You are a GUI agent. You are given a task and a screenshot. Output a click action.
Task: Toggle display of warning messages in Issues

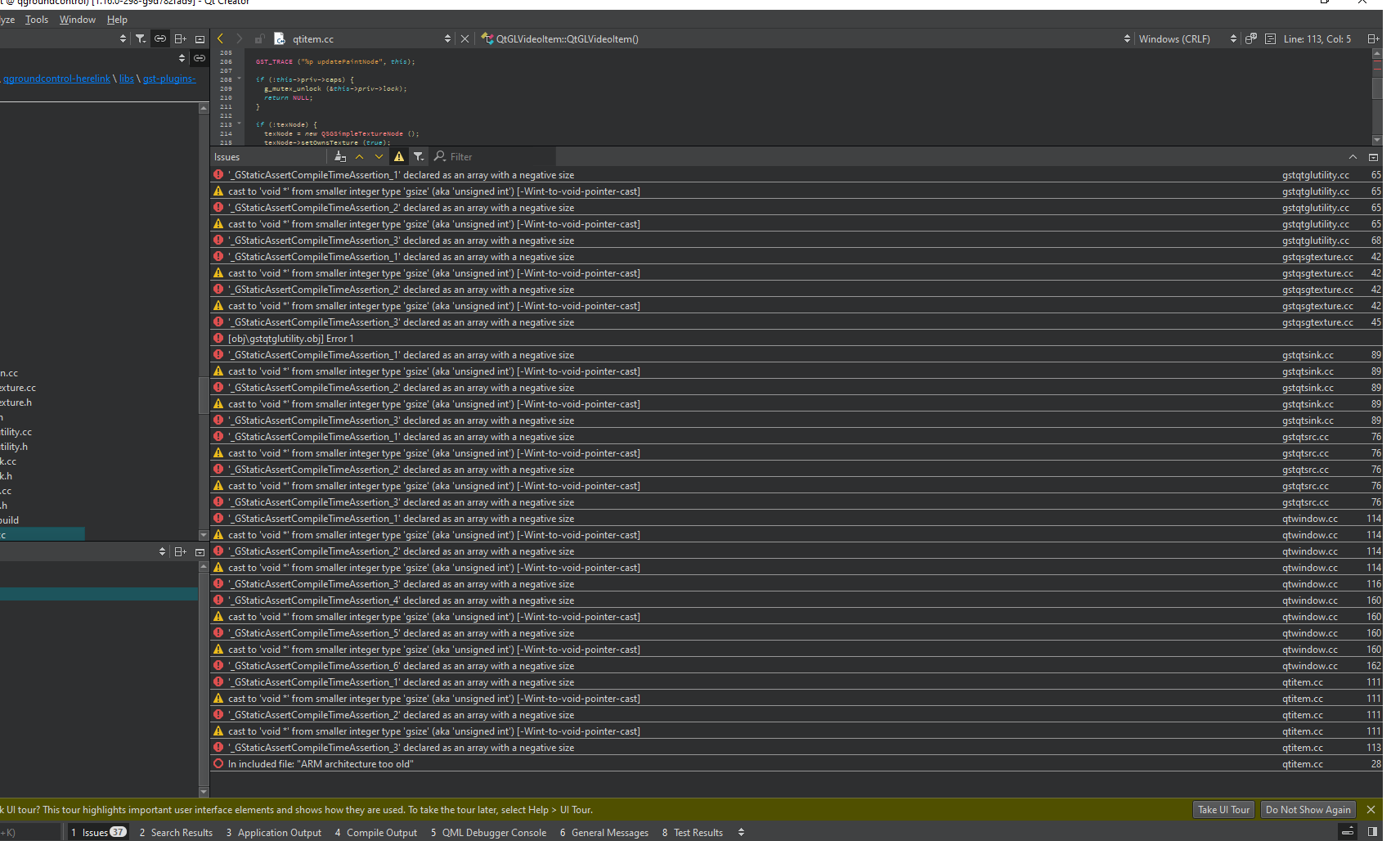(399, 156)
